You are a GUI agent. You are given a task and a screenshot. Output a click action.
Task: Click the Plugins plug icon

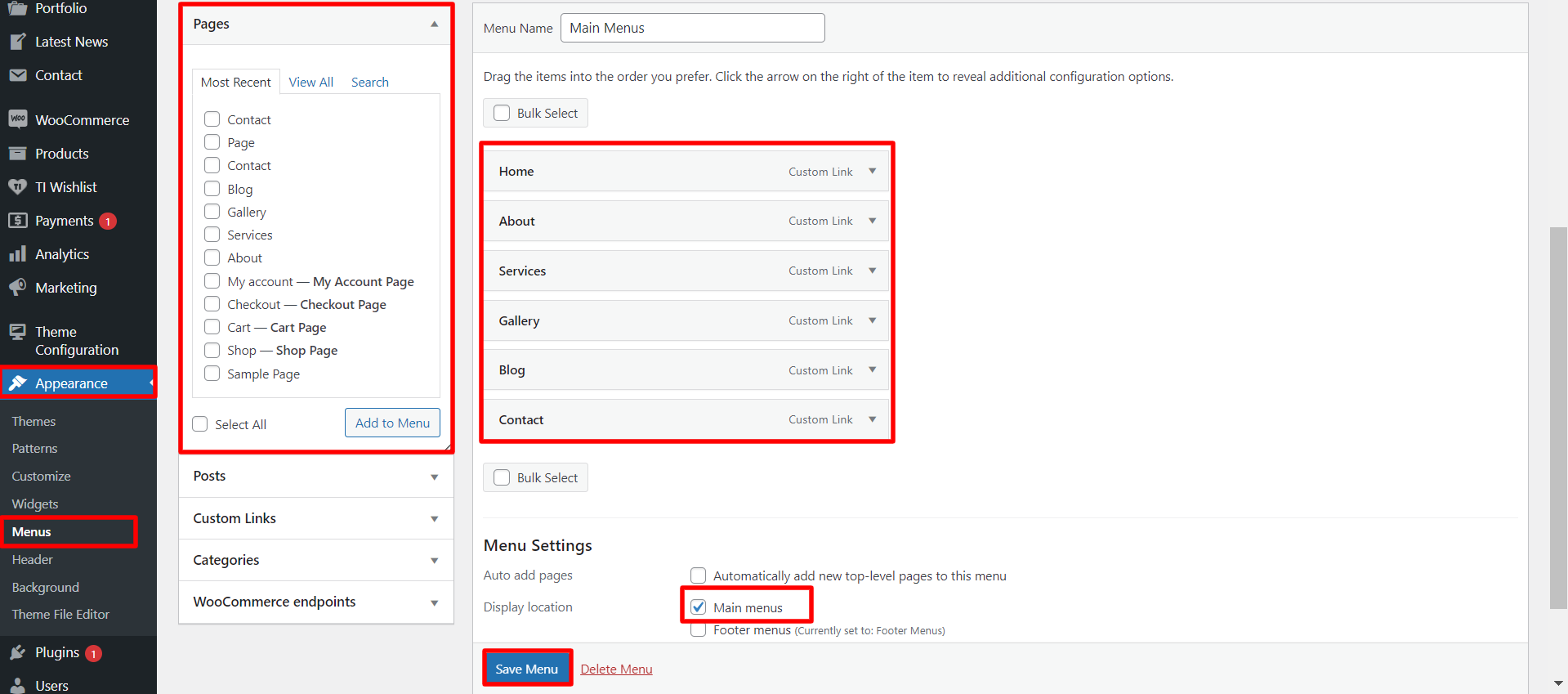(17, 652)
